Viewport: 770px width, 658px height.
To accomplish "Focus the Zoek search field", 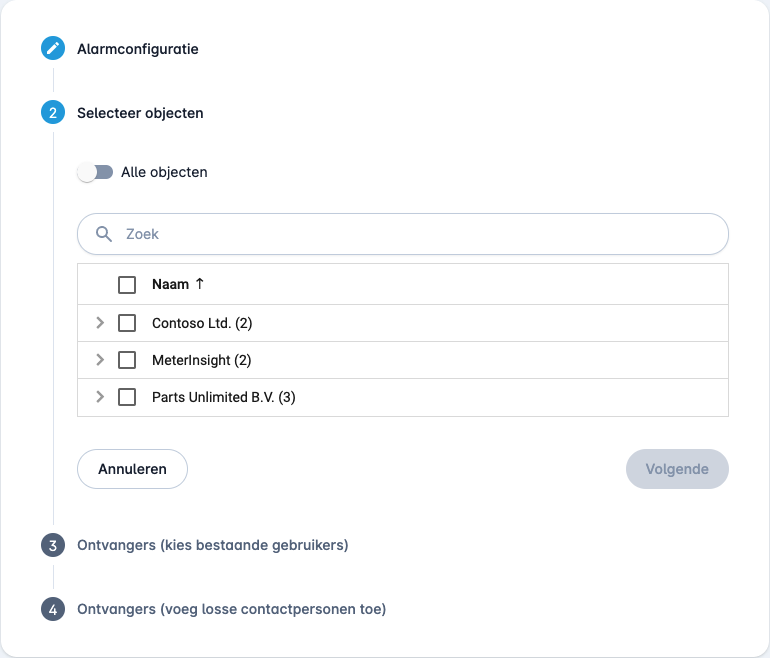I will click(x=403, y=234).
